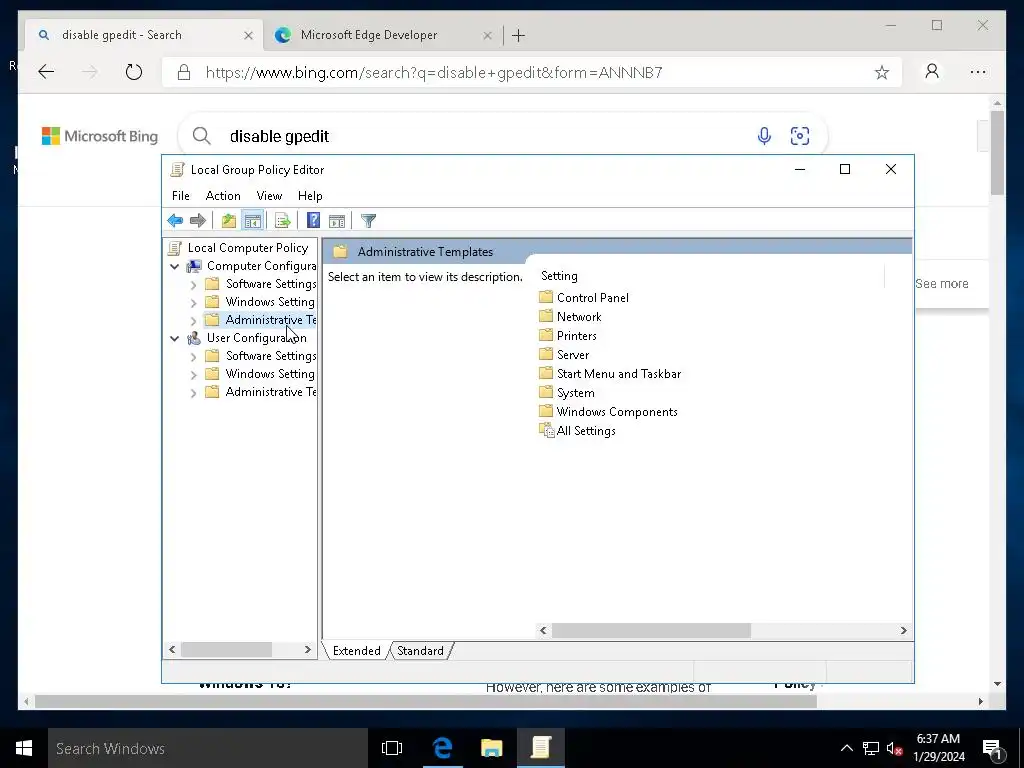
Task: Toggle Show/Hide Console Tree icon
Action: point(253,221)
